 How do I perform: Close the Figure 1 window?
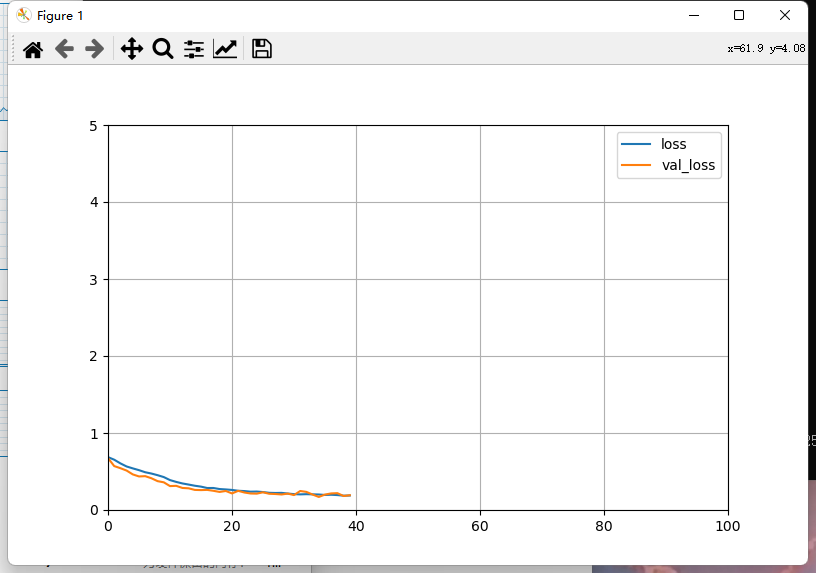785,15
